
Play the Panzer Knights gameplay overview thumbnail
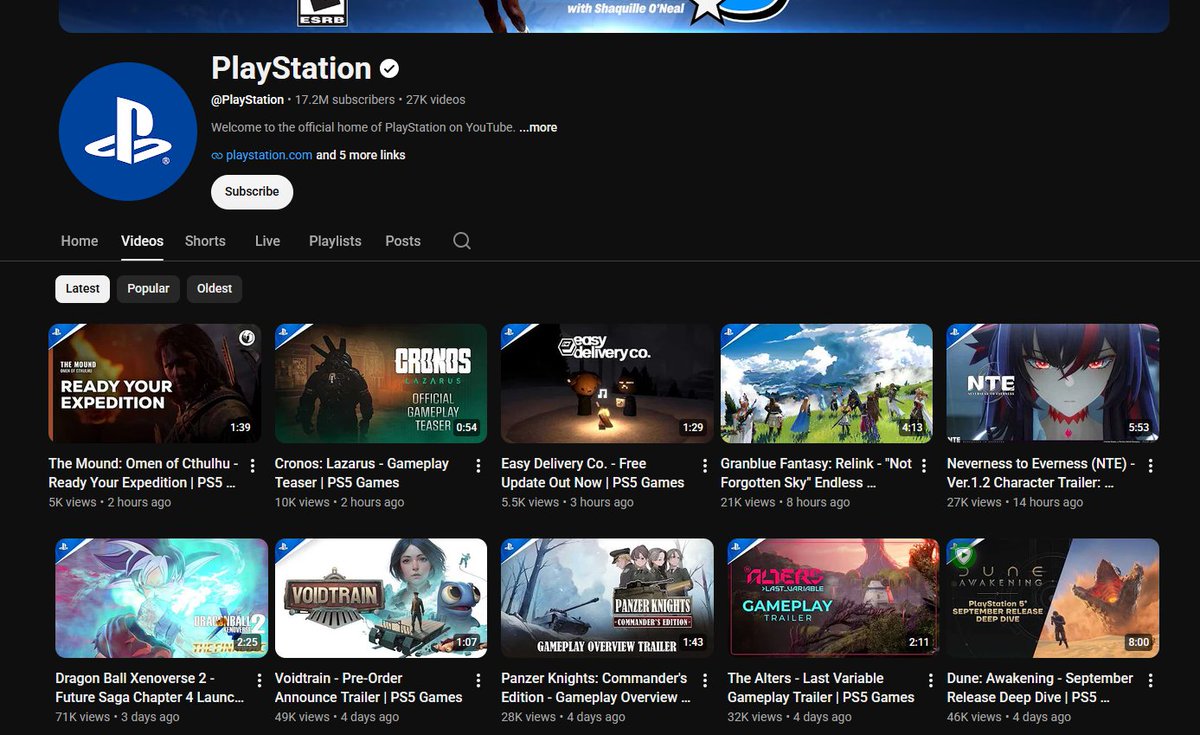pyautogui.click(x=607, y=598)
